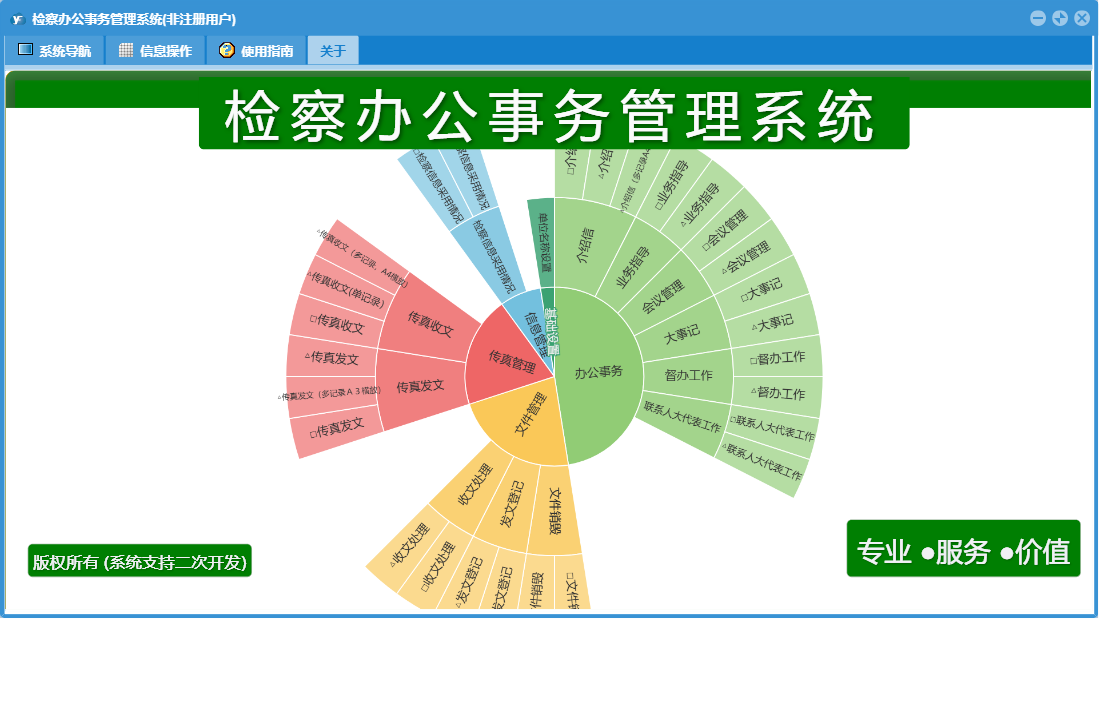Click the △业务指导 outer segment
Image resolution: width=1099 pixels, height=723 pixels.
(703, 204)
